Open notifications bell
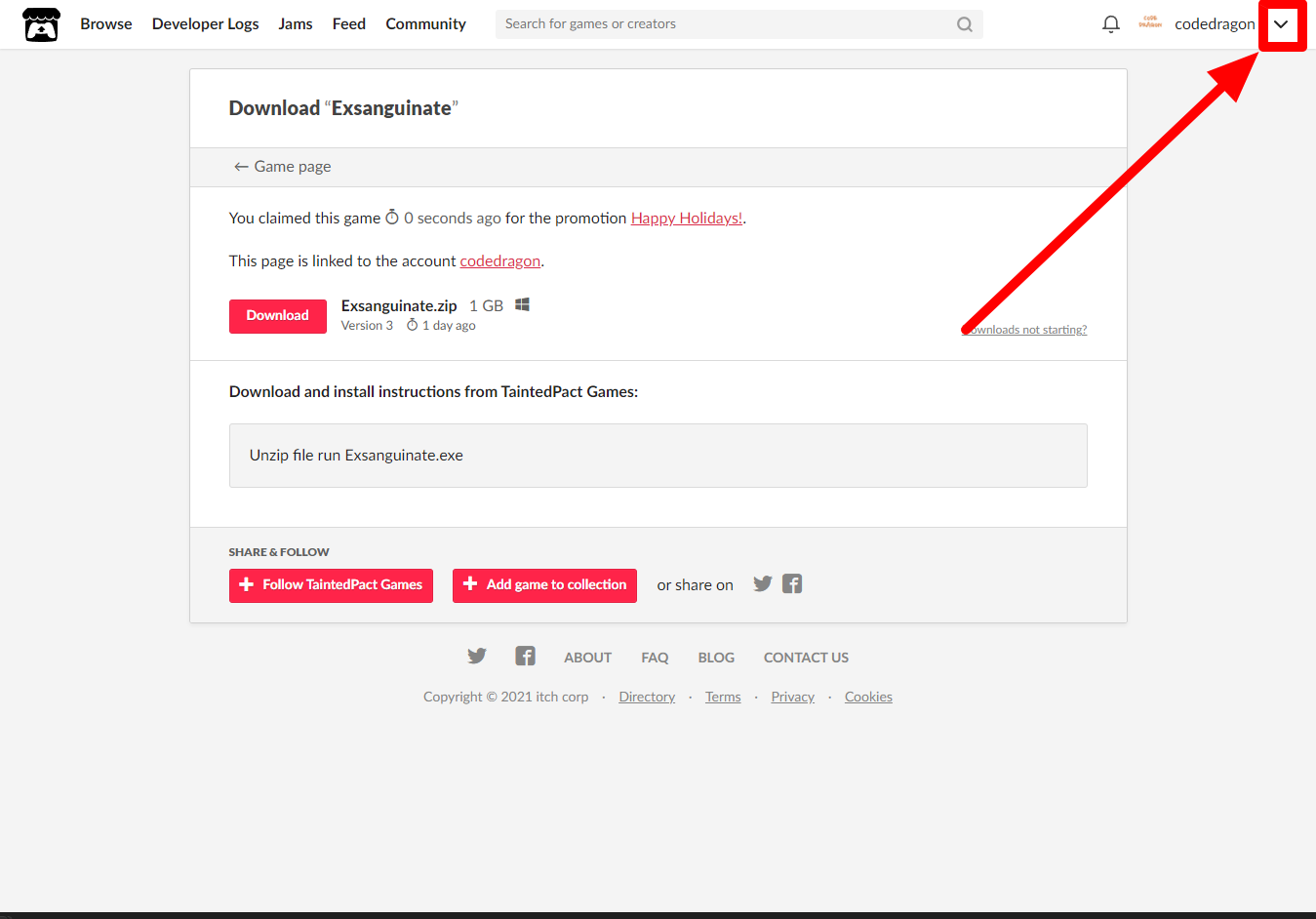 1111,24
